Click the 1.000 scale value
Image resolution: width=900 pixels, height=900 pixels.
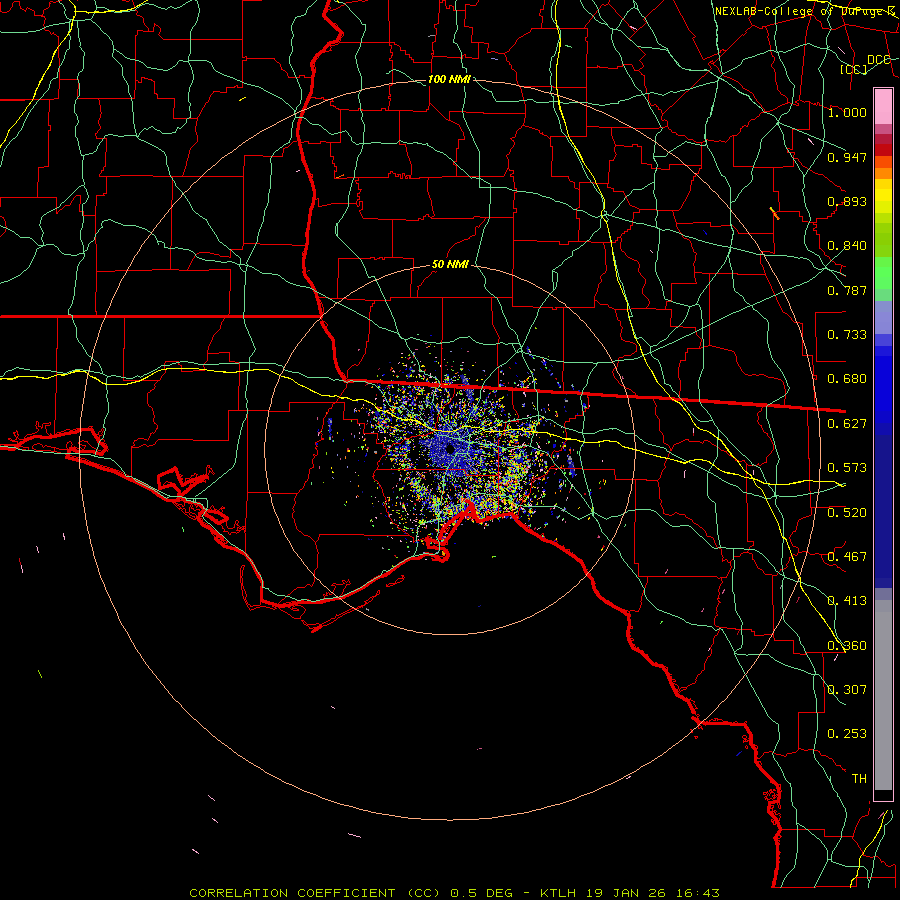847,112
